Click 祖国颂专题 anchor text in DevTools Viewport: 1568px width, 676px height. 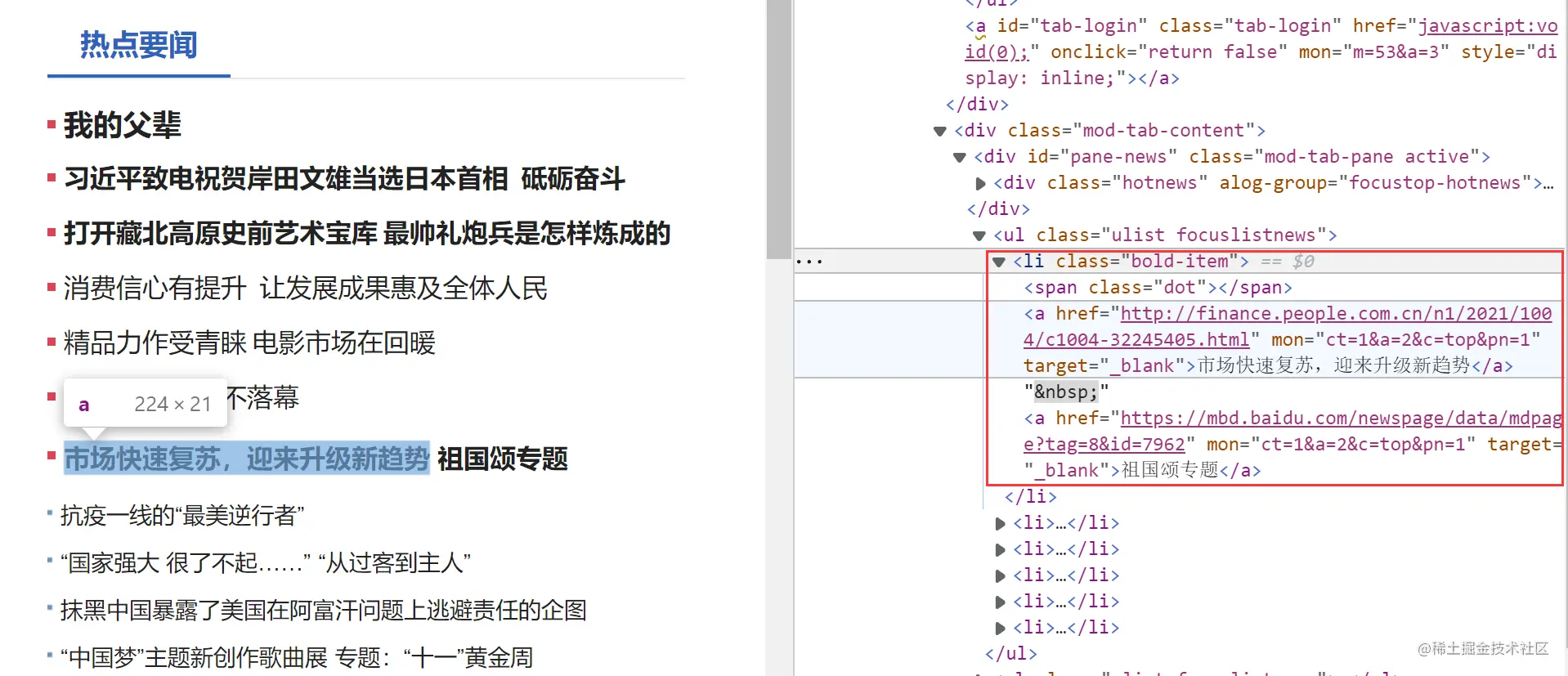pos(1170,470)
